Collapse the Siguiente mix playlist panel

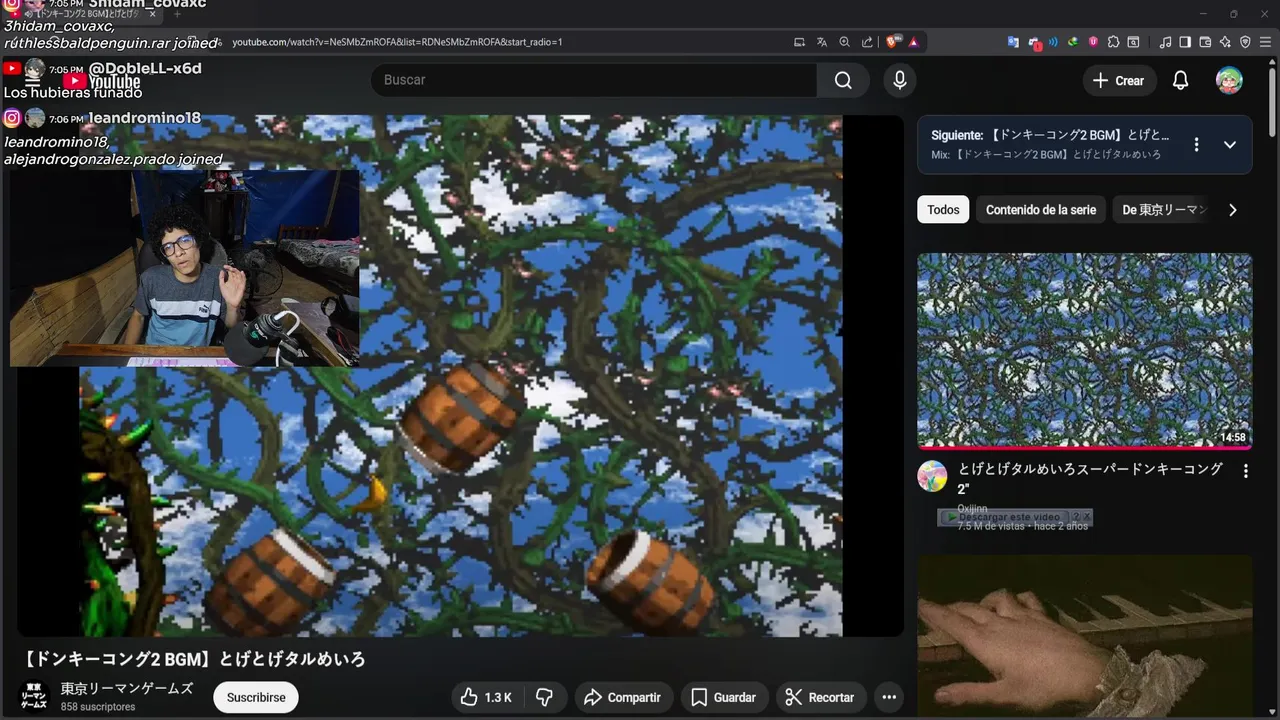coord(1230,144)
